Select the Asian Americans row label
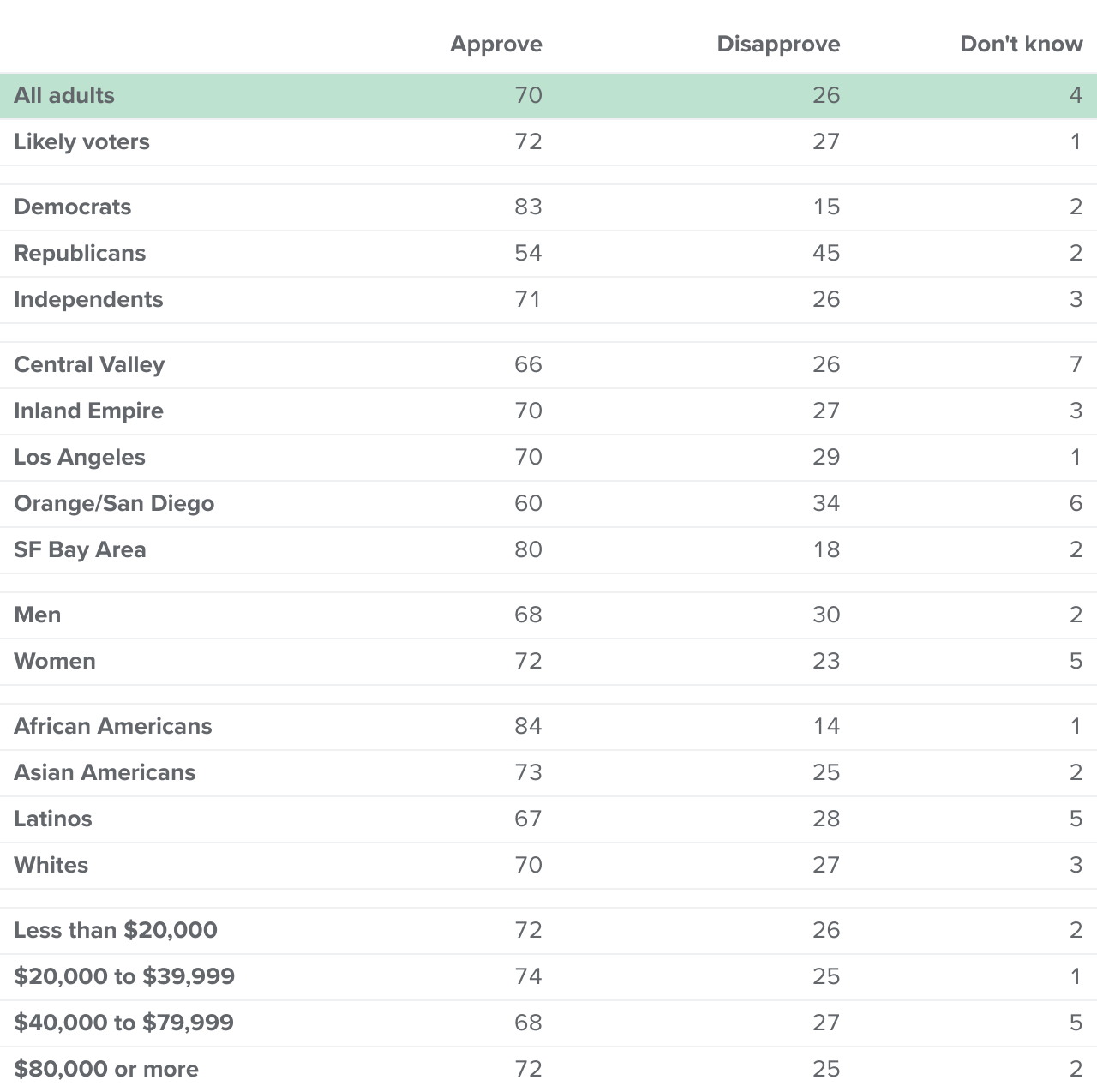This screenshot has width=1097, height=1092. pos(105,773)
